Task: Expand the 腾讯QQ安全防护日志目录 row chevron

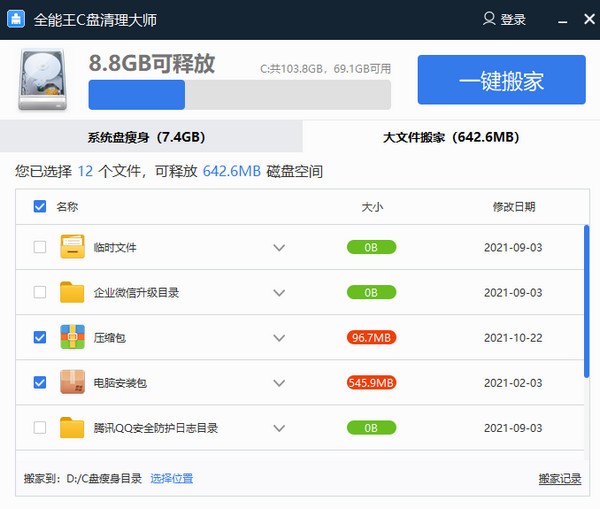Action: click(x=279, y=428)
